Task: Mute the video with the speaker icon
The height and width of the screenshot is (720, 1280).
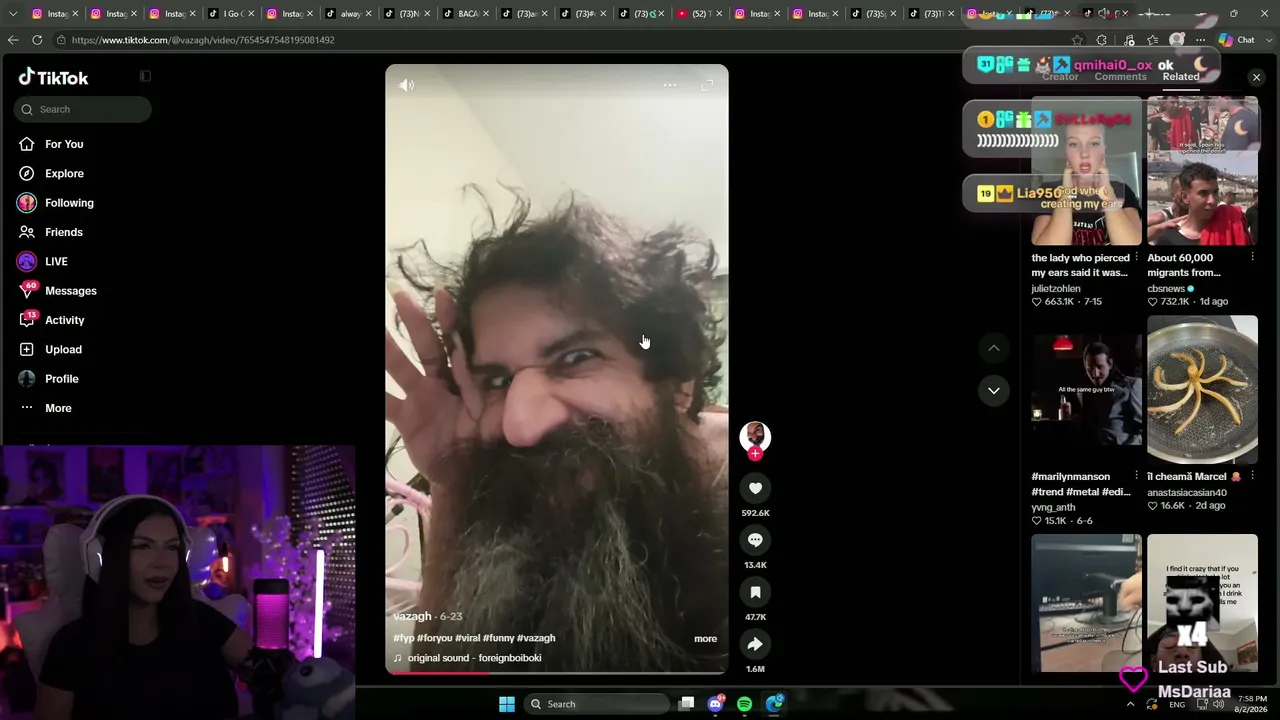Action: tap(406, 86)
